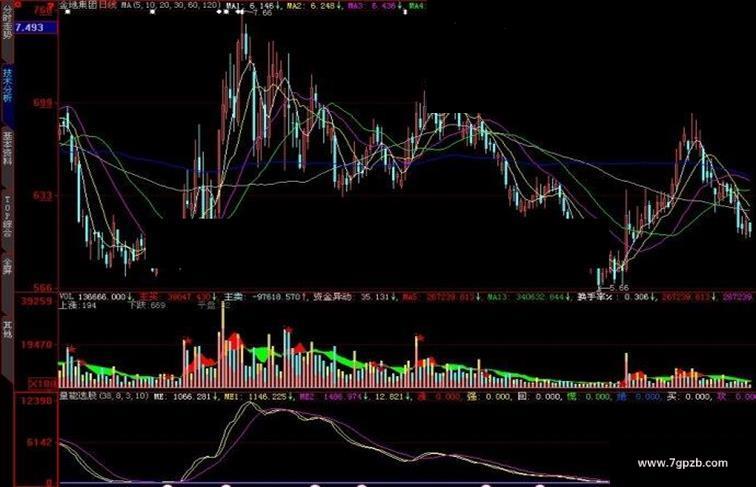Click the 7.66 peak price label
The image size is (756, 487).
[x=262, y=13]
